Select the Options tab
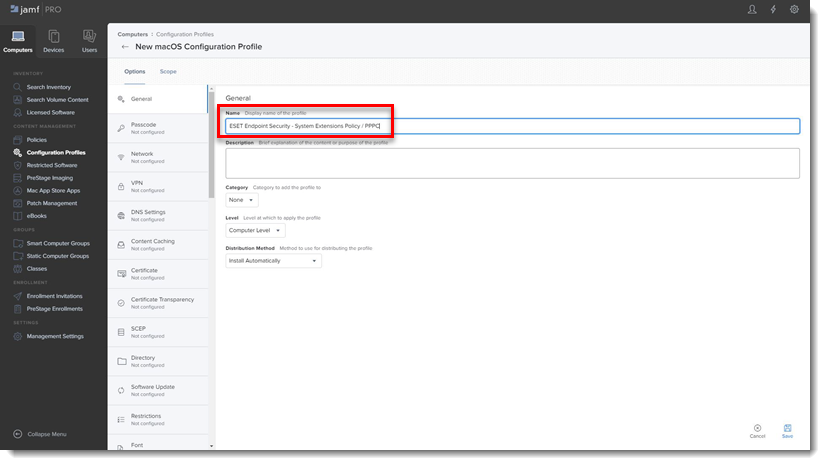This screenshot has height=459, width=819. click(135, 72)
